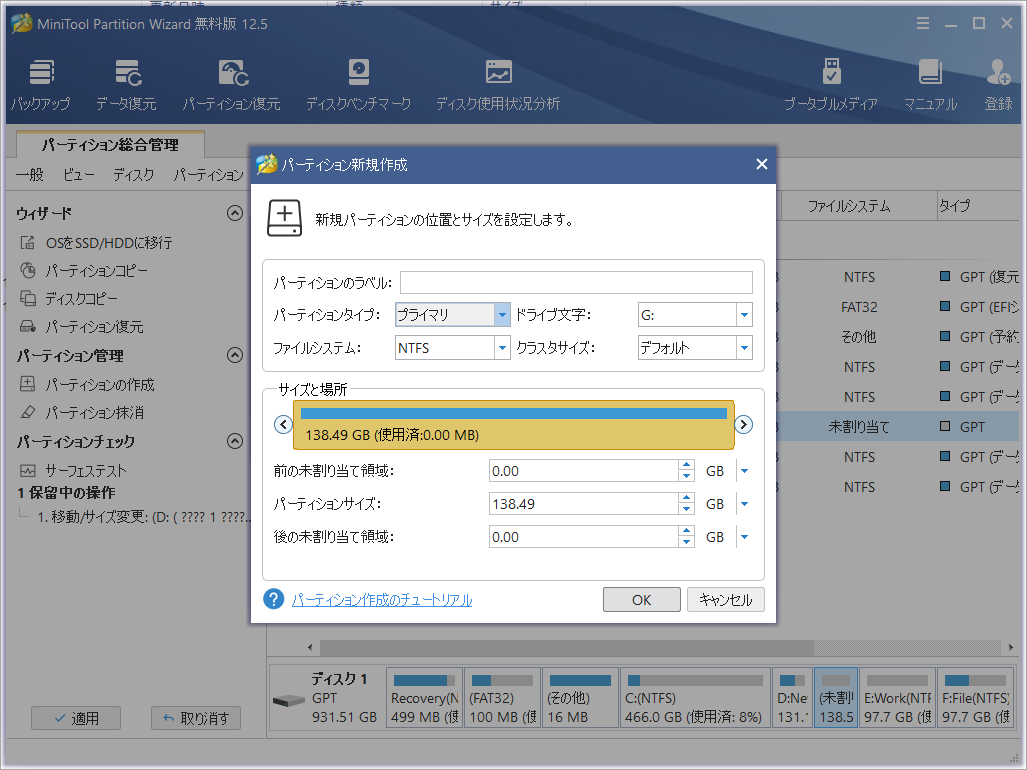Click the help icon beside the tutorial link
This screenshot has width=1027, height=770.
click(274, 599)
